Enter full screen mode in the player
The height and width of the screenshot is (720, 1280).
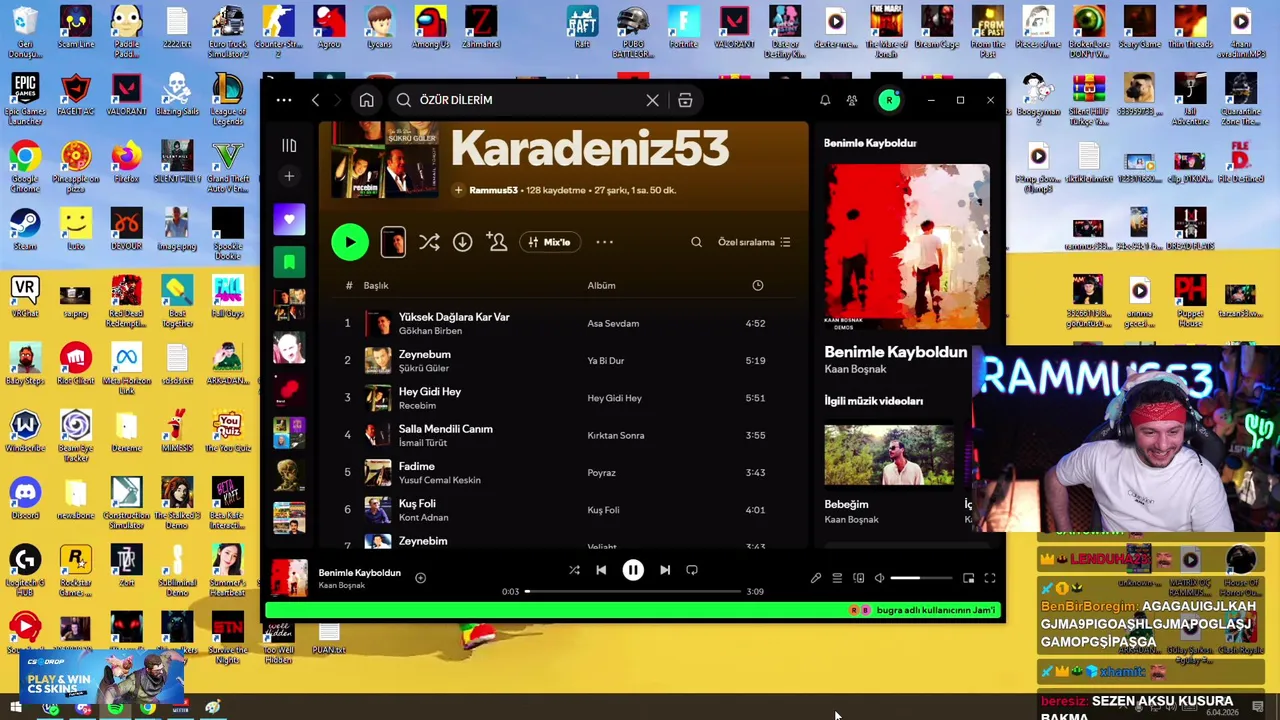pos(989,578)
